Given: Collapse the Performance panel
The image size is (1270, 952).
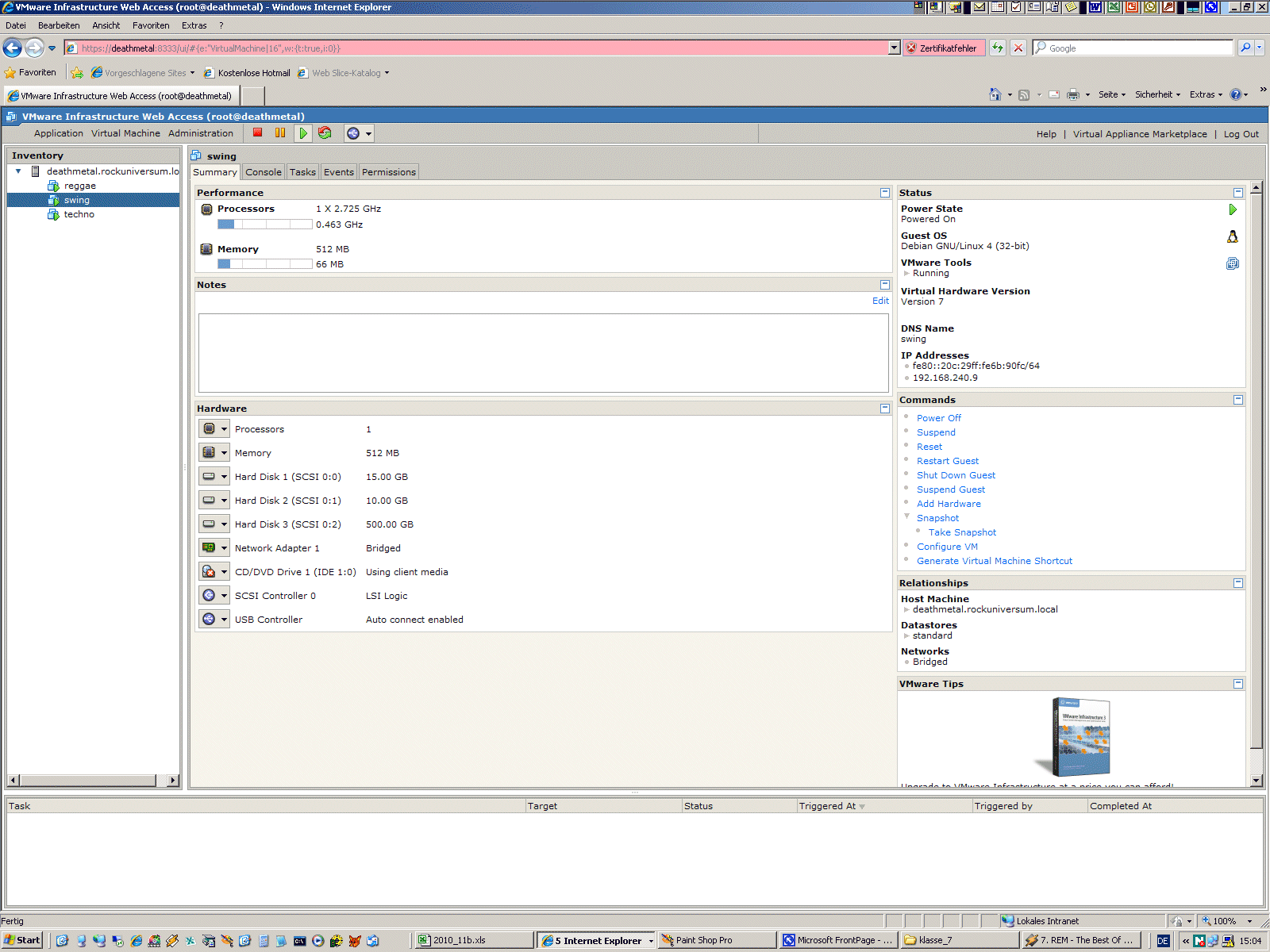Looking at the screenshot, I should (885, 193).
